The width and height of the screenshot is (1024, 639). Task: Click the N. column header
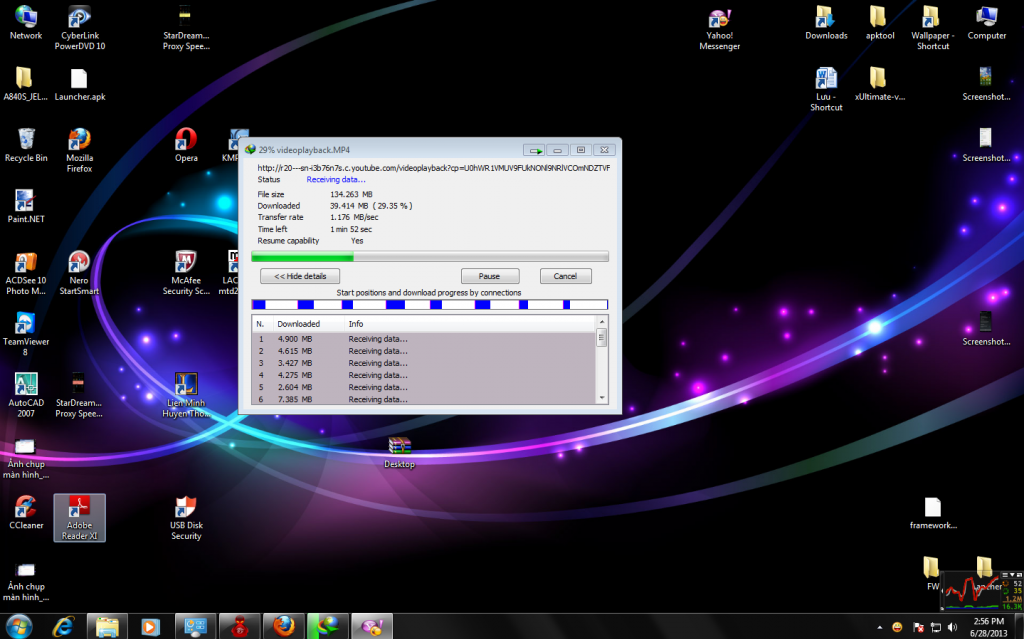point(262,323)
